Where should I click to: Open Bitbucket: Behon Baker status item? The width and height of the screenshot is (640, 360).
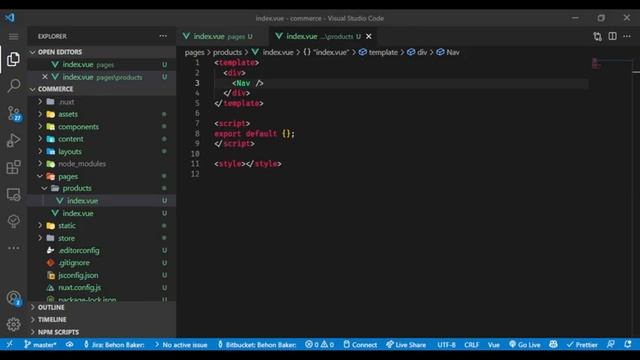click(257, 344)
